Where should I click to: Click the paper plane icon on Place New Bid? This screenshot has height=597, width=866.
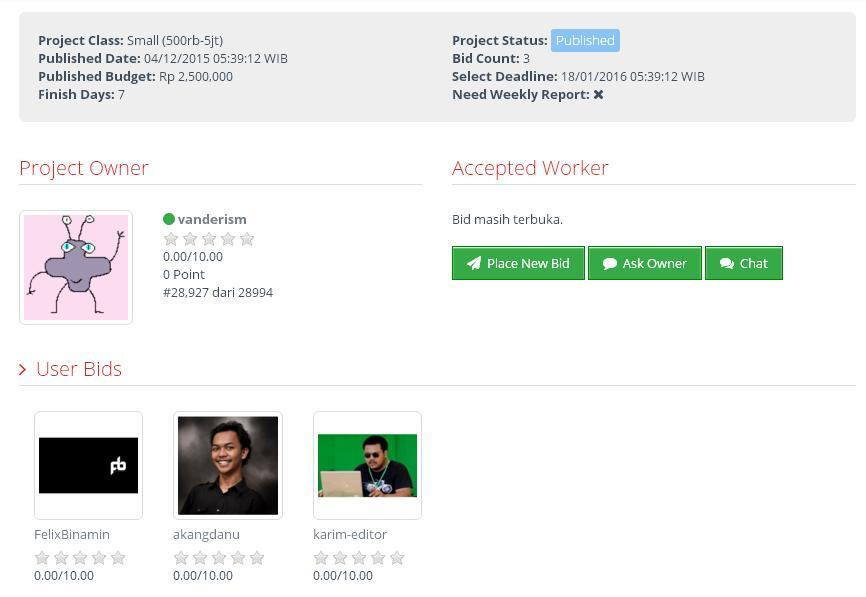[474, 264]
